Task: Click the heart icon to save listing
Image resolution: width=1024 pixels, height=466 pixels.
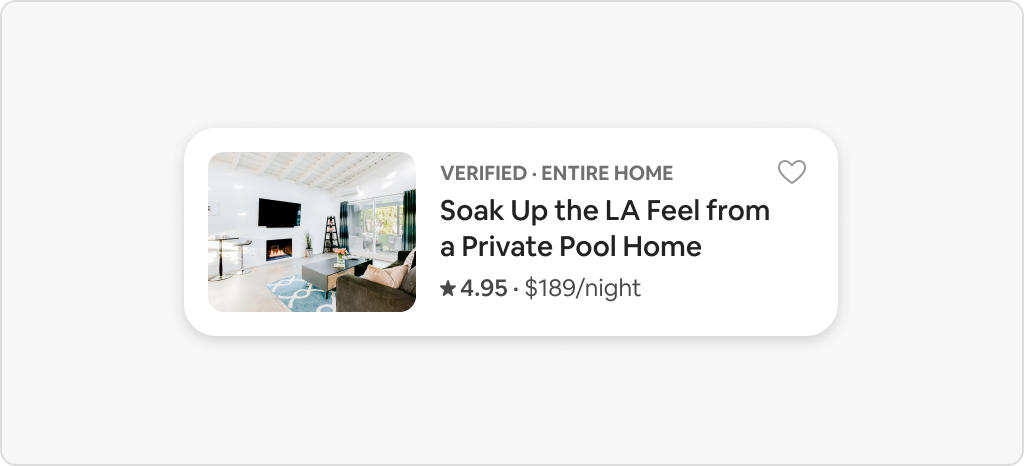Action: tap(792, 172)
